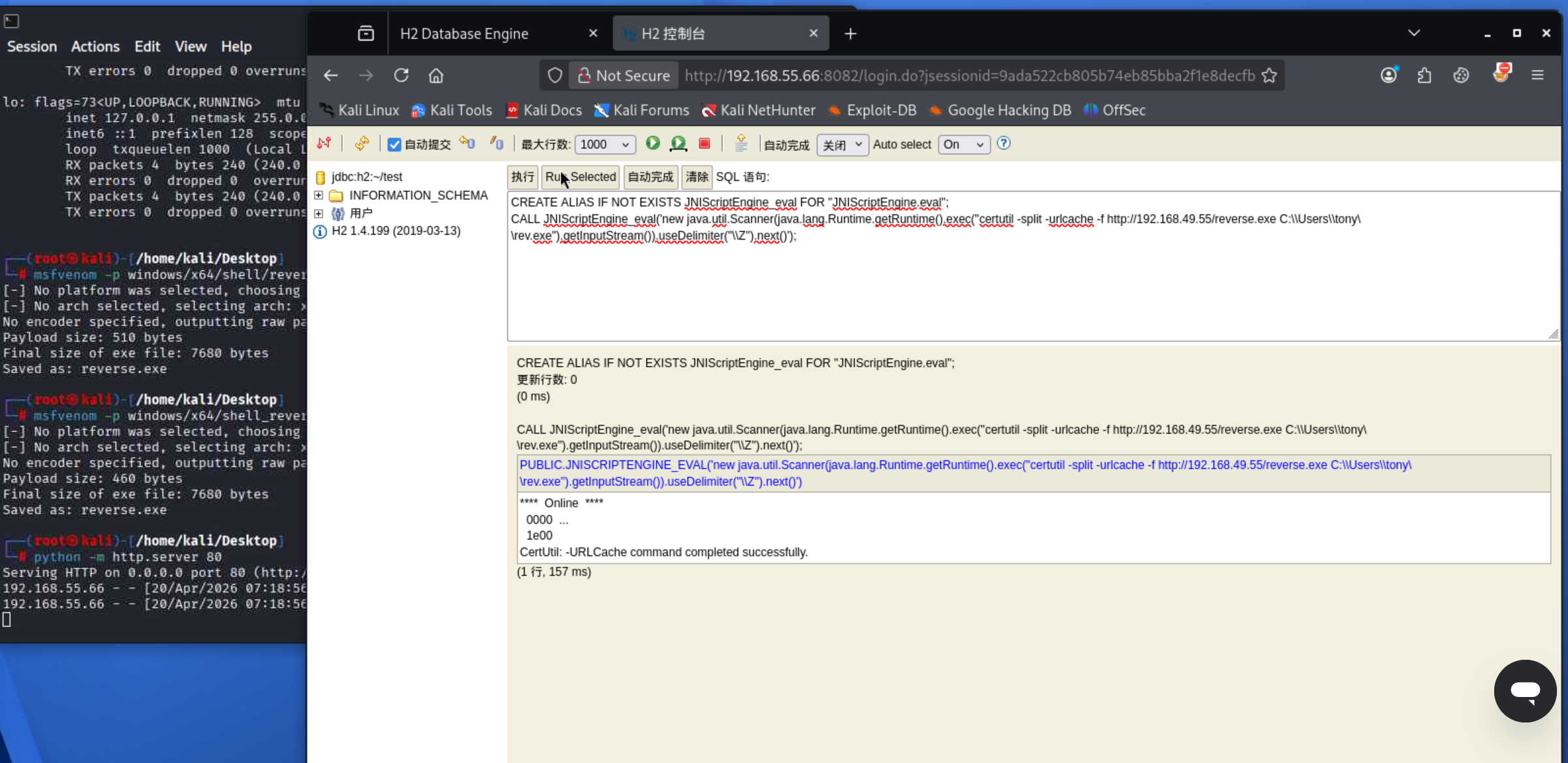
Task: Open the terminal Actions menu
Action: pos(95,46)
